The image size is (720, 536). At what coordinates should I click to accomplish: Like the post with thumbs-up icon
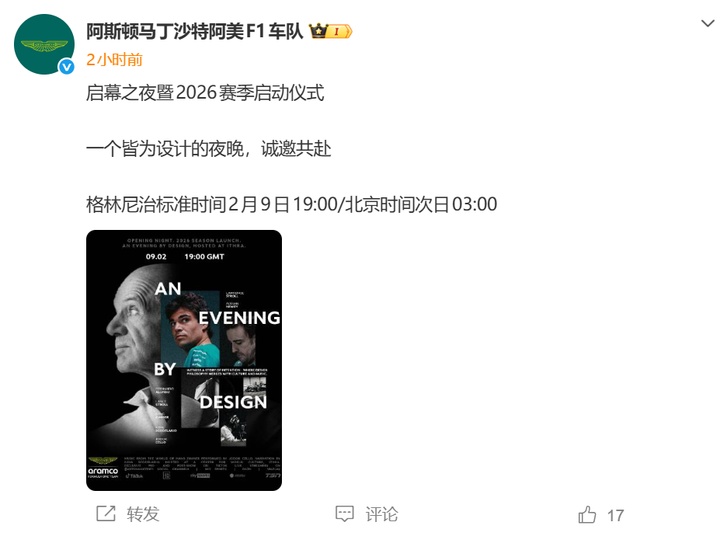587,514
